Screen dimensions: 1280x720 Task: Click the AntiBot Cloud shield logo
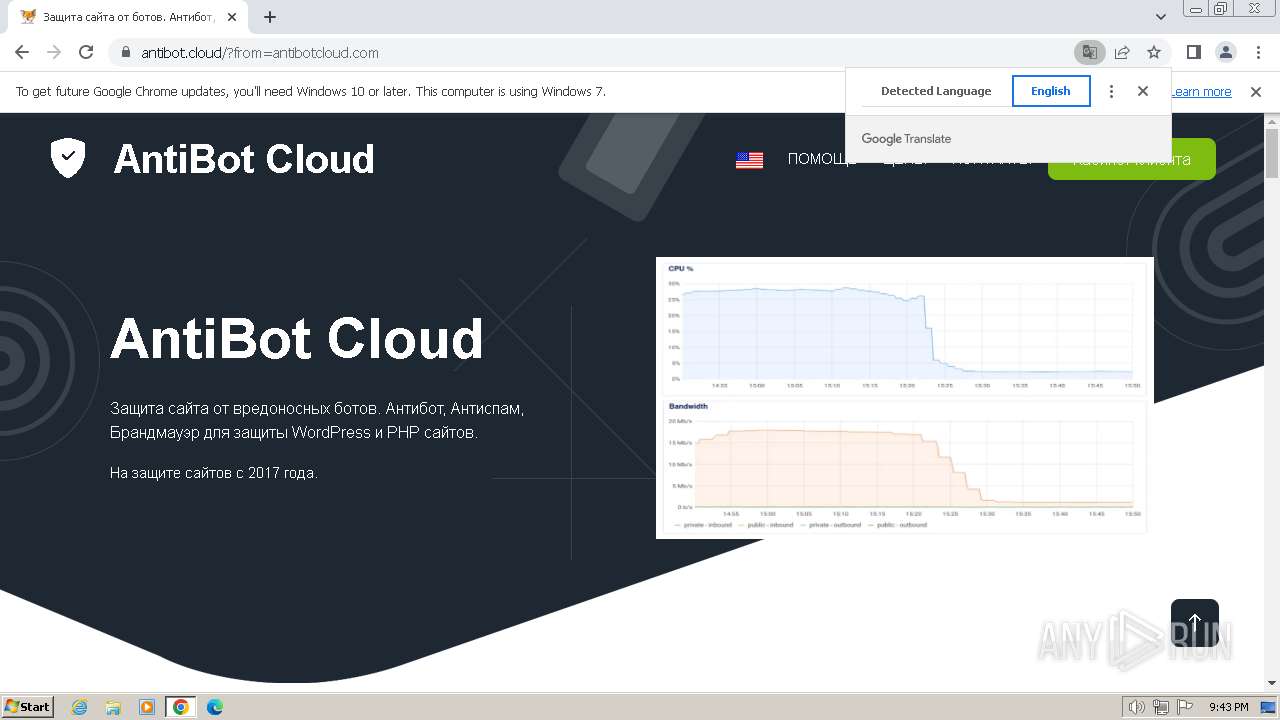tap(68, 158)
